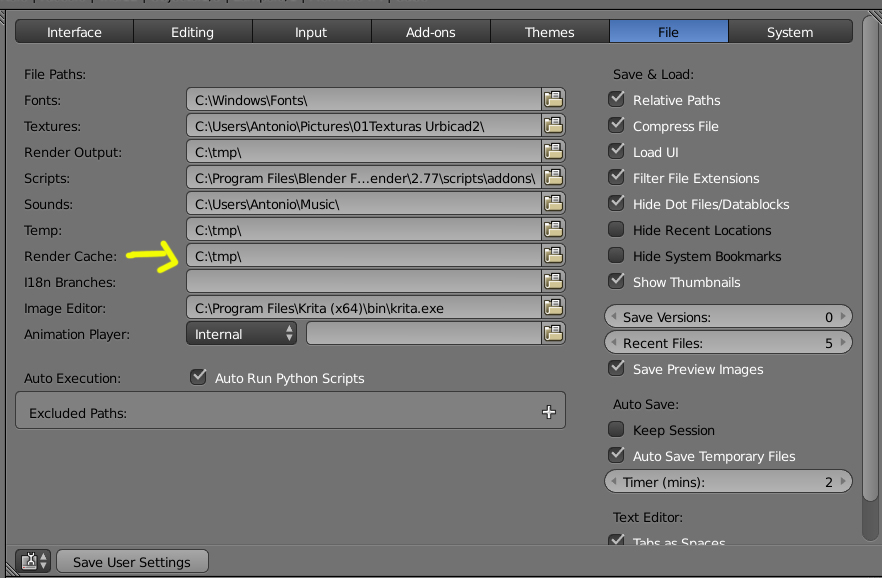This screenshot has height=578, width=882.
Task: Open folder browser for Sounds path
Action: 553,204
